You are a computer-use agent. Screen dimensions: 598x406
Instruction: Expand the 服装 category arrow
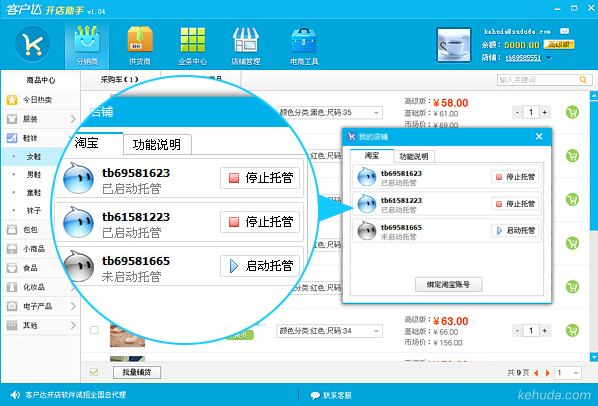tap(73, 119)
